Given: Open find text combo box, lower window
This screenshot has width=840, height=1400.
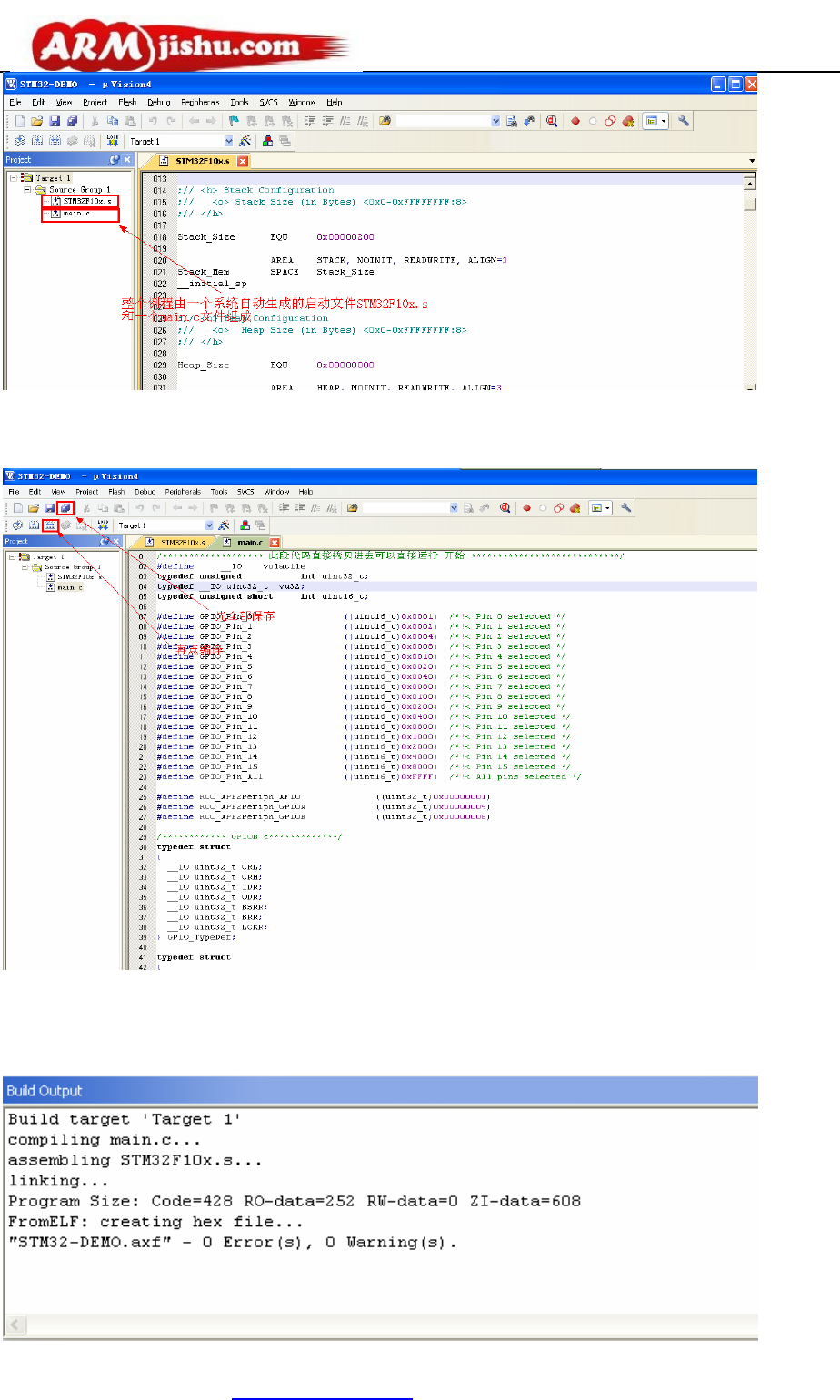Looking at the screenshot, I should (454, 508).
